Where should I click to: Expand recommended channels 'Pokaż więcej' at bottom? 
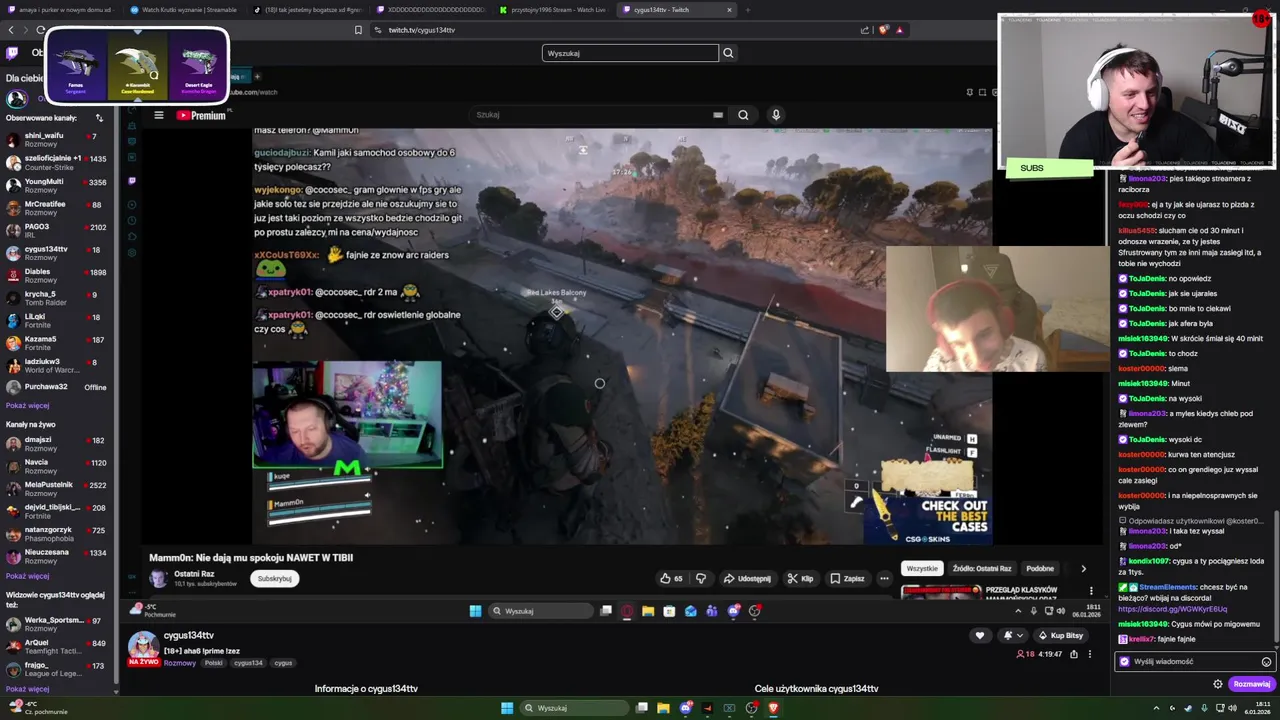click(27, 689)
